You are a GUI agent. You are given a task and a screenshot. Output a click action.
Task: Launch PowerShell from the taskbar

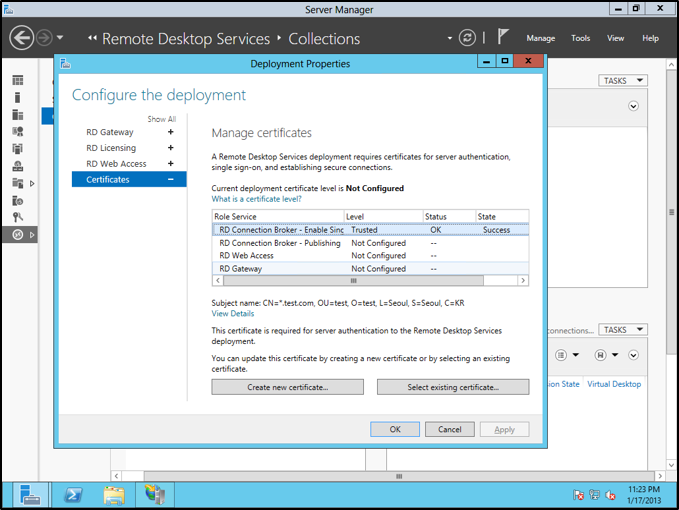click(x=73, y=494)
